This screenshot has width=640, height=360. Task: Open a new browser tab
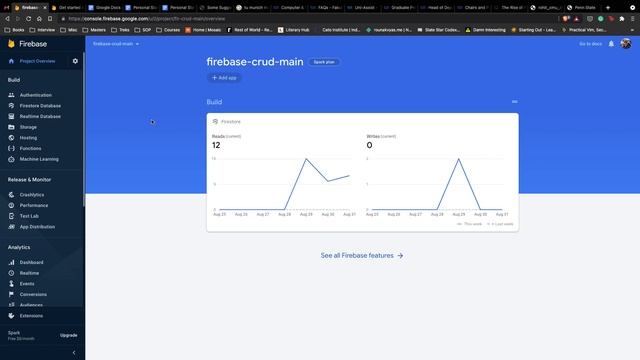608,7
